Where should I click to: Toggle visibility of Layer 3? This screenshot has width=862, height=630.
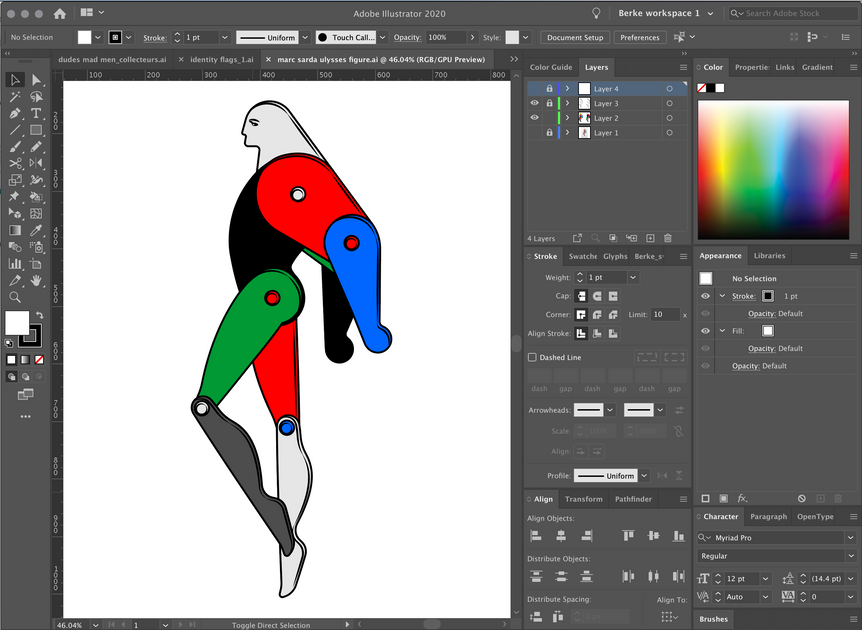coord(534,103)
